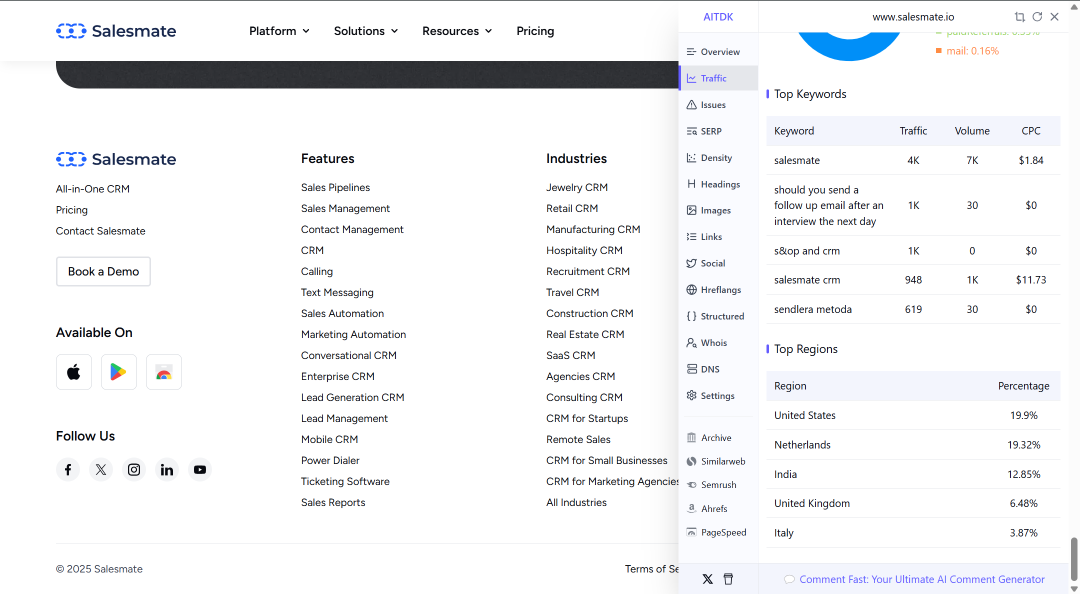The image size is (1080, 594).
Task: Open the Sales Pipelines feature link
Action: pos(335,187)
